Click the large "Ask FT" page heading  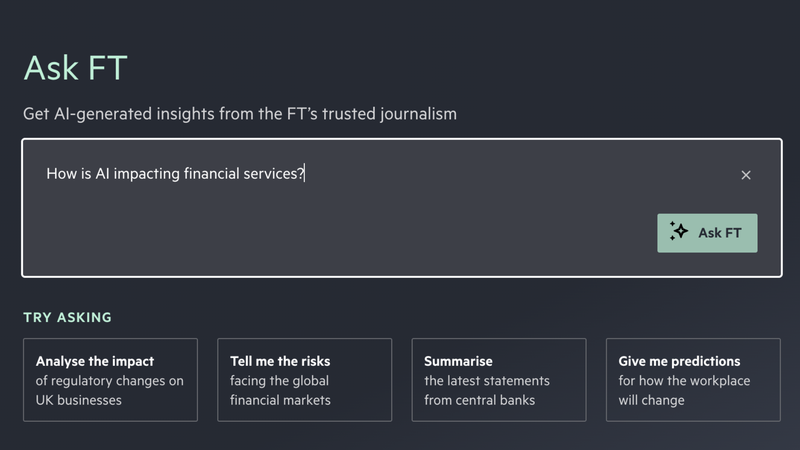(75, 68)
